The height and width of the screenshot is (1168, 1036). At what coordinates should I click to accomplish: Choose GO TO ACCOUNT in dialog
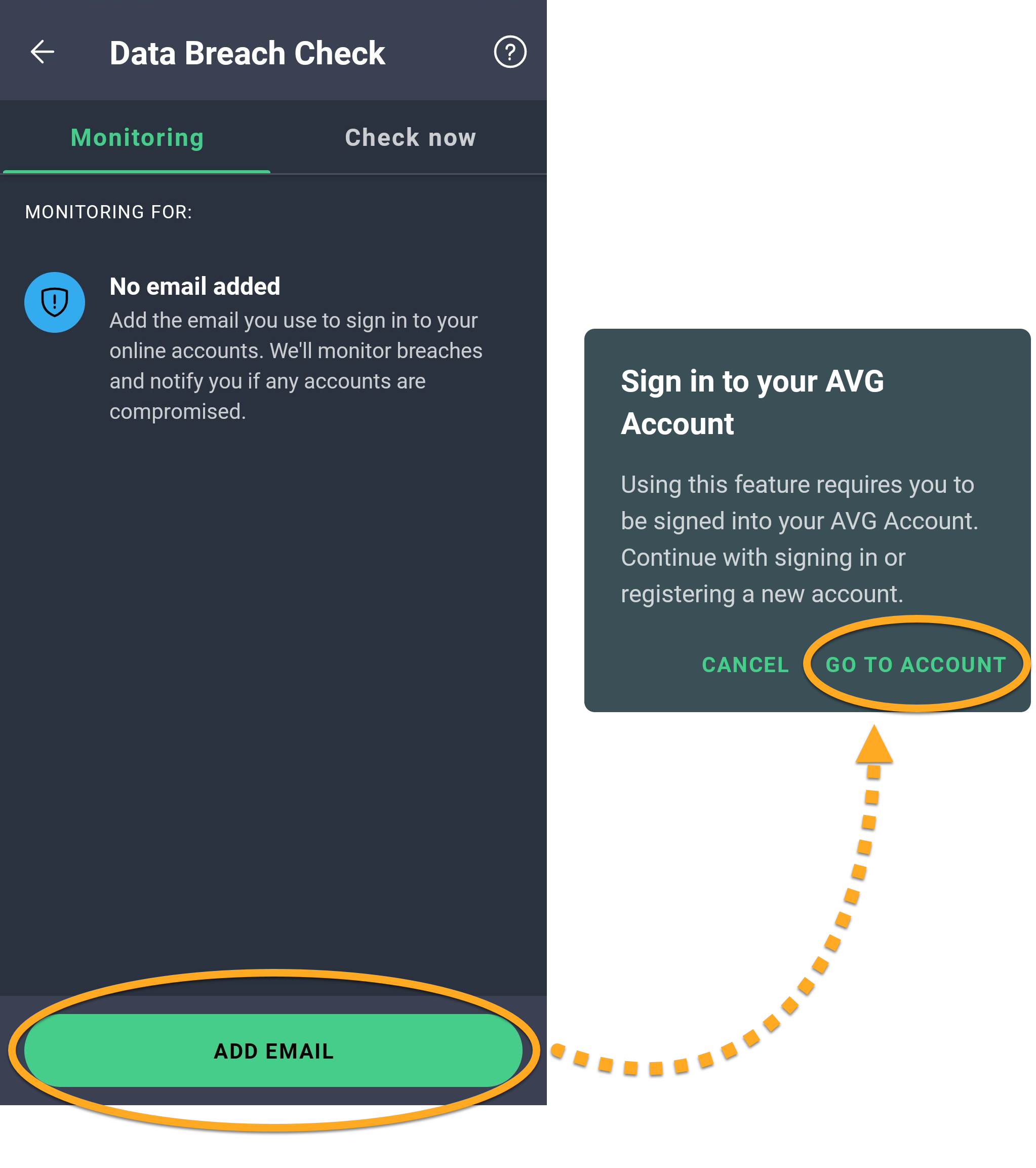point(915,665)
